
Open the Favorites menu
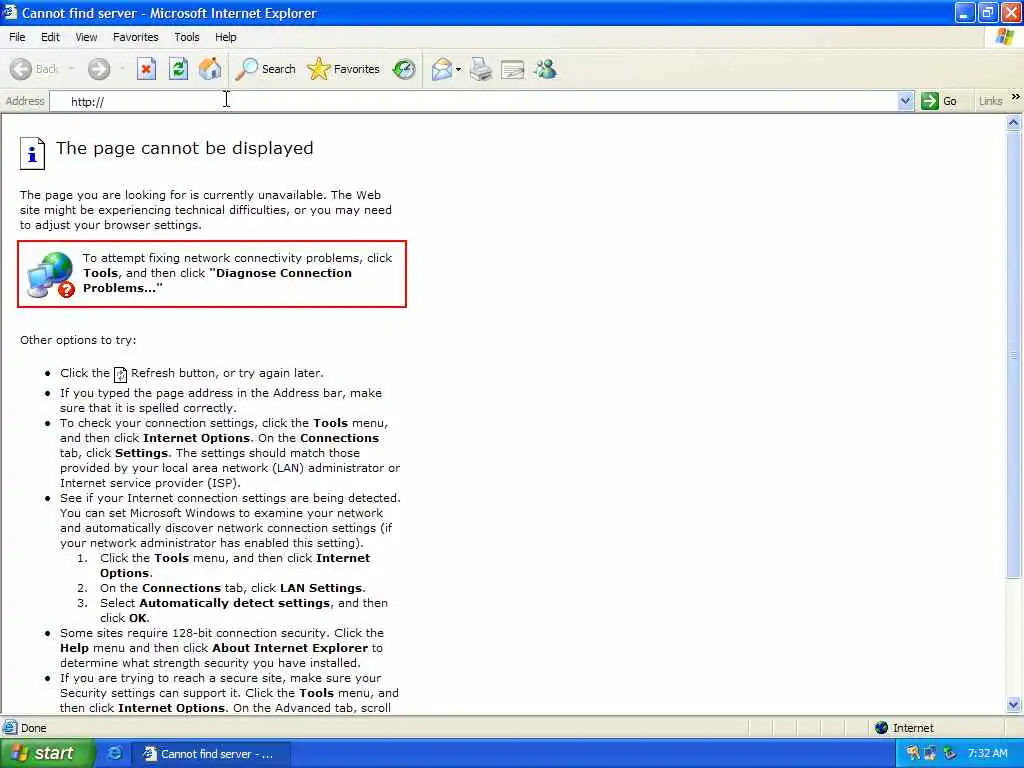click(136, 37)
